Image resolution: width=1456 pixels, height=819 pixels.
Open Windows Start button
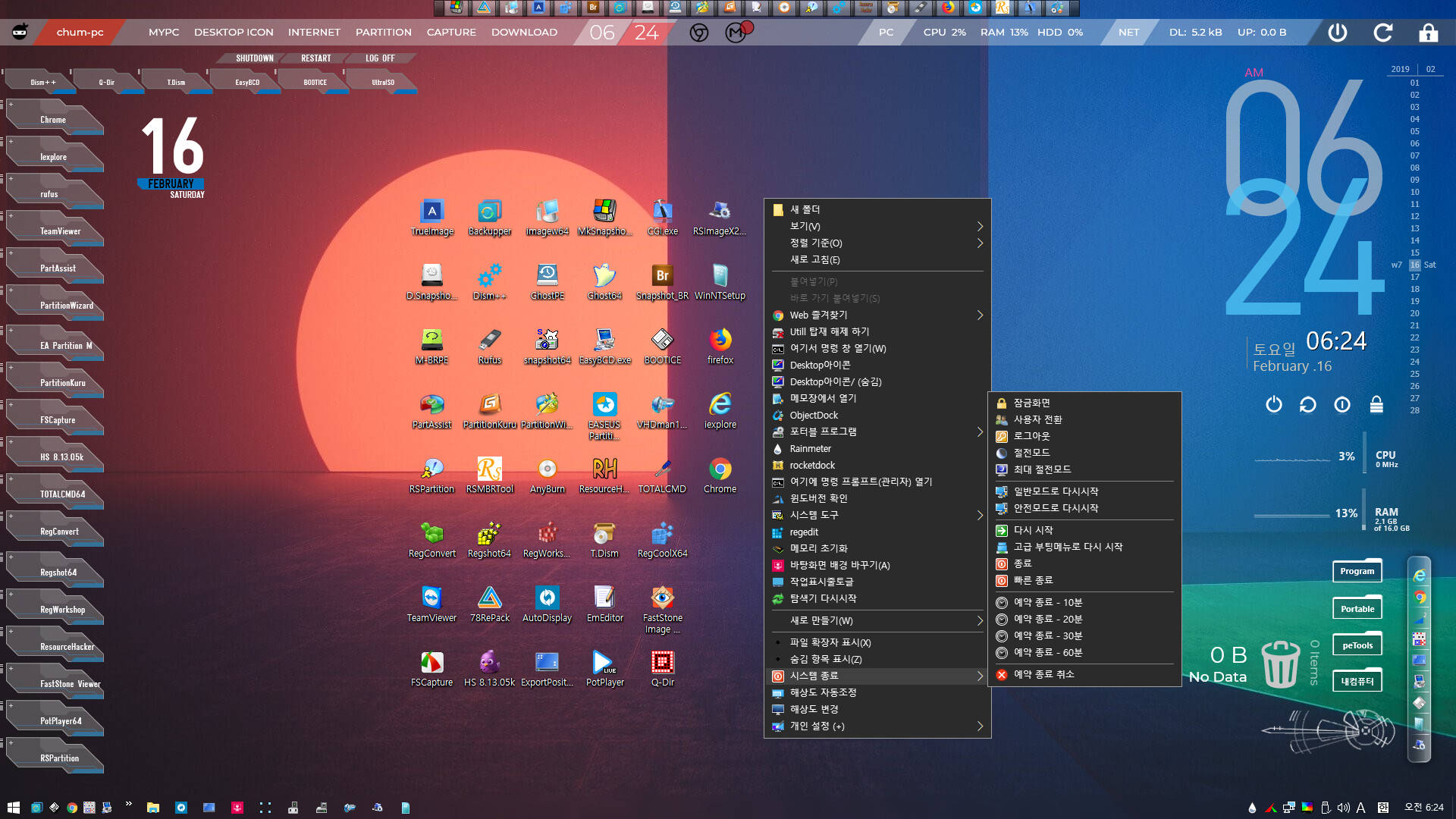pyautogui.click(x=13, y=808)
